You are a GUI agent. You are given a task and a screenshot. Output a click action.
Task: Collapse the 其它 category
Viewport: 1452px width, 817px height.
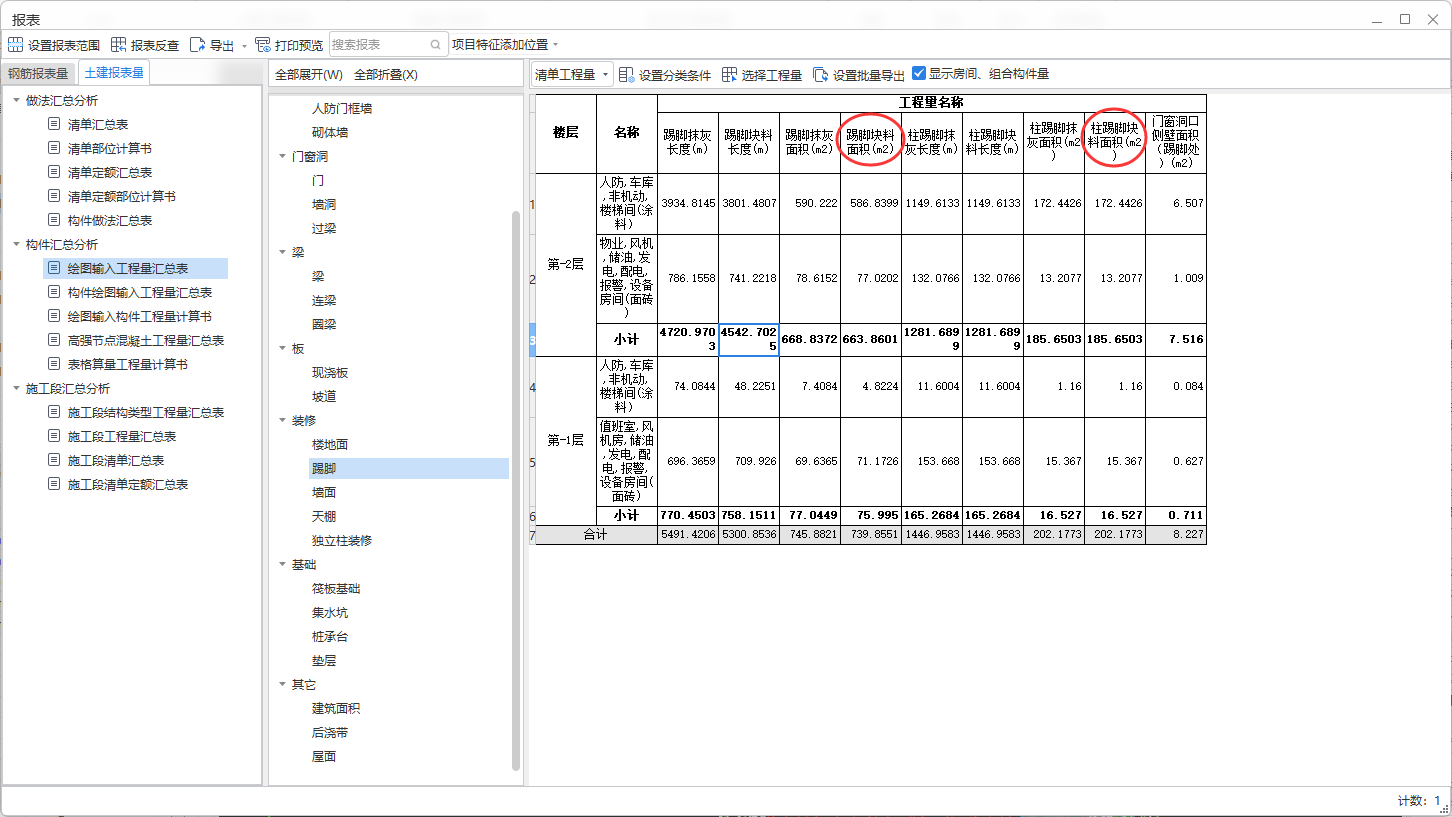tap(282, 685)
